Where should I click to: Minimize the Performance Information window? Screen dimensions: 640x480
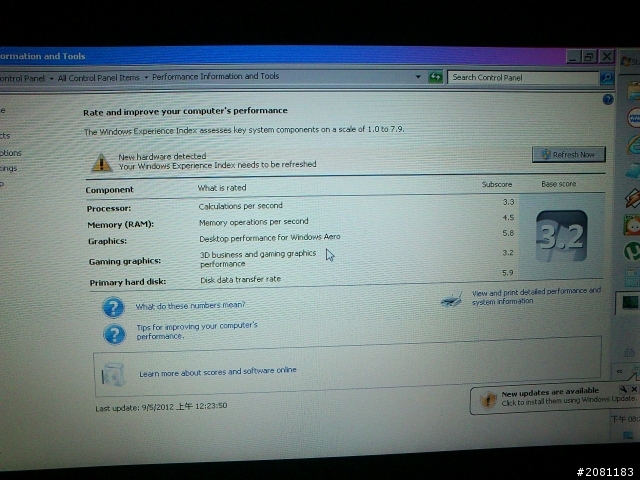573,57
